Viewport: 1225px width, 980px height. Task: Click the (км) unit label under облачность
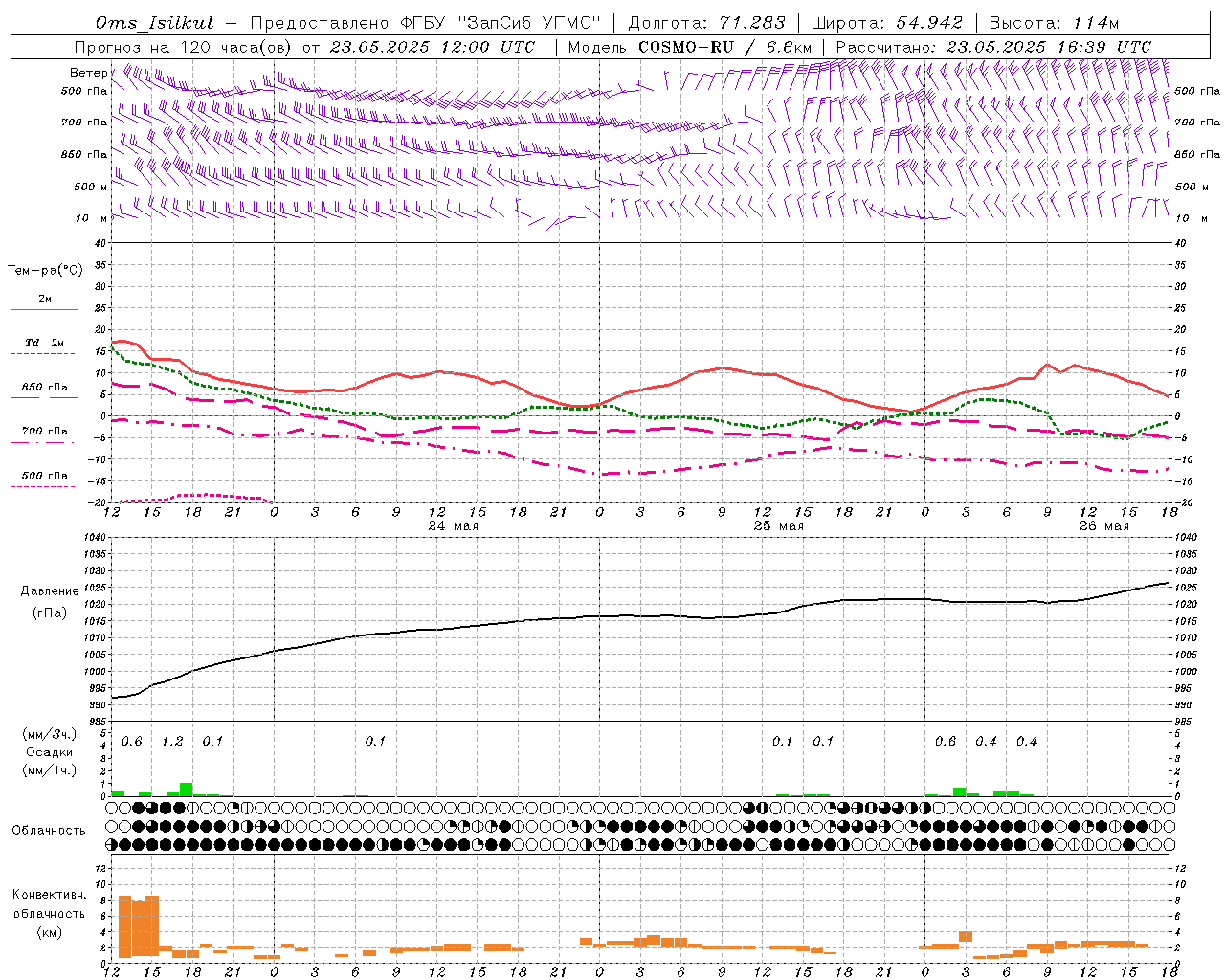coord(49,932)
